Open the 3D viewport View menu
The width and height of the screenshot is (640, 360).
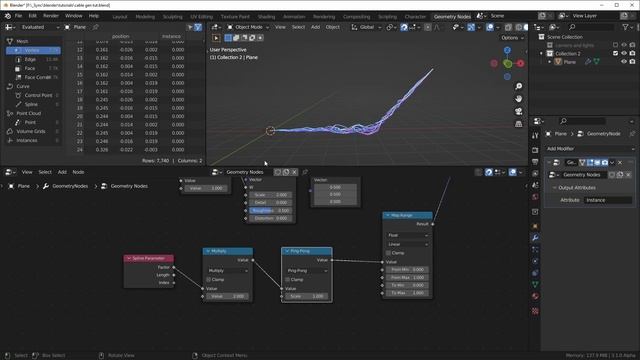[x=280, y=27]
